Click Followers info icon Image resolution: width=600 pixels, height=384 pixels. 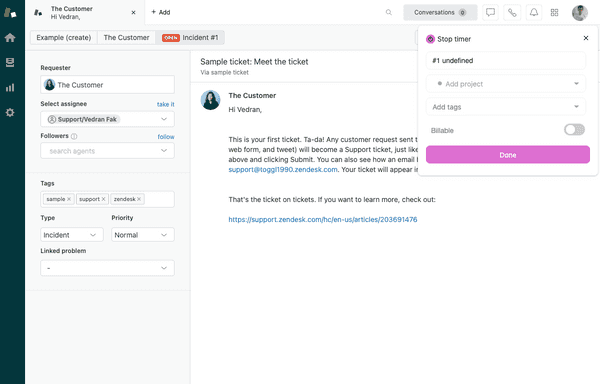[x=74, y=136]
